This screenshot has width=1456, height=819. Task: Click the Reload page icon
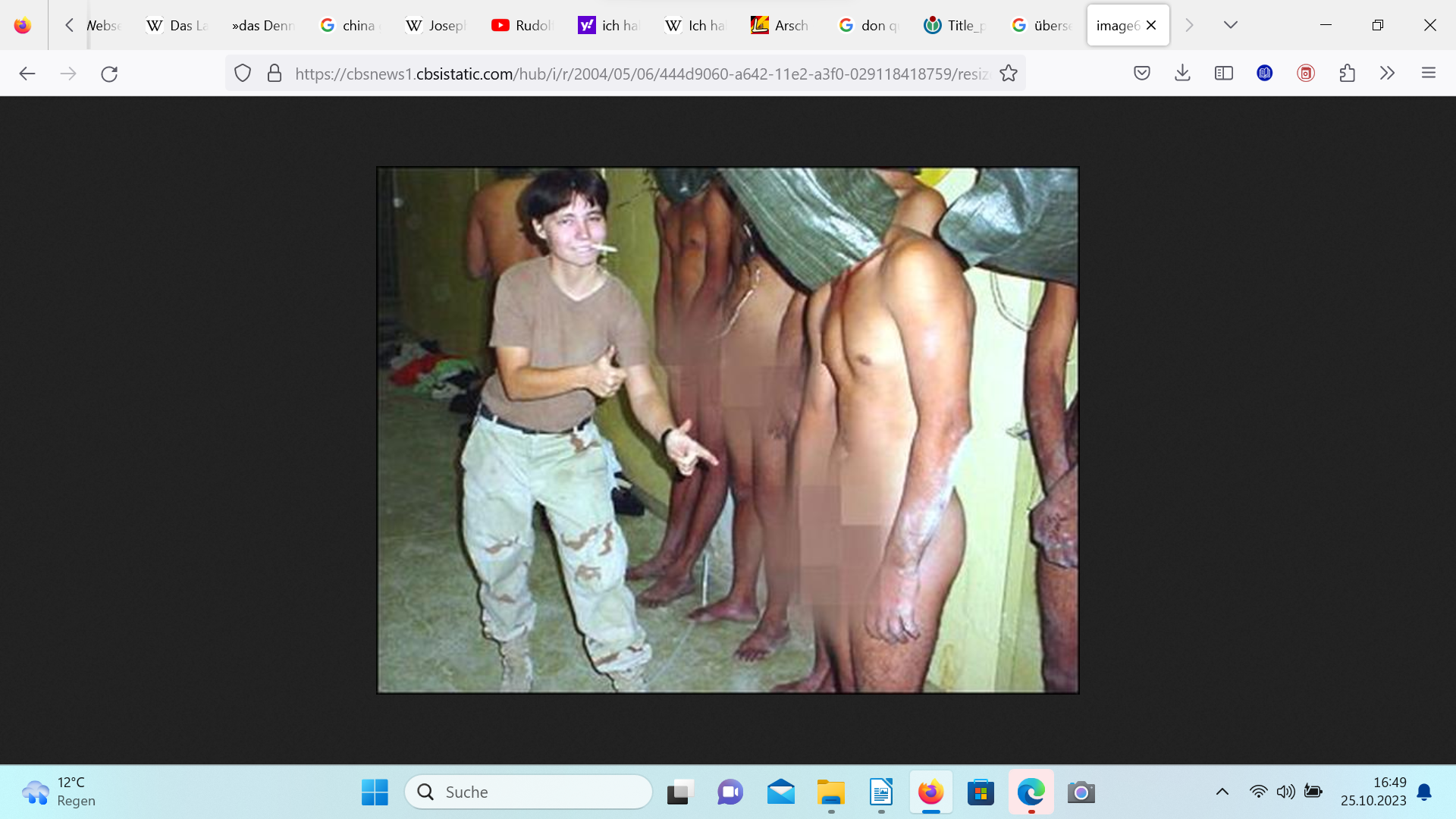tap(109, 74)
